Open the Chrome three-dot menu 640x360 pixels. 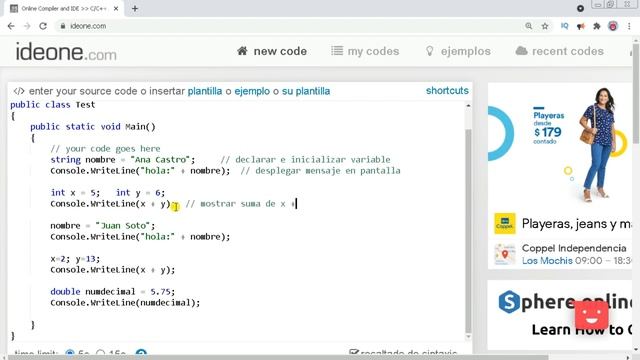tap(629, 26)
